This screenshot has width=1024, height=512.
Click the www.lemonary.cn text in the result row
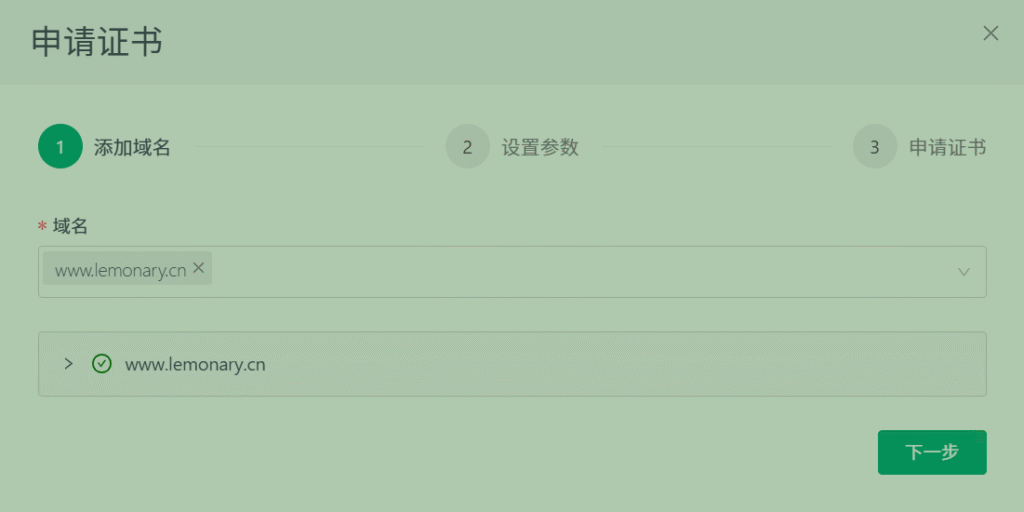pyautogui.click(x=195, y=364)
